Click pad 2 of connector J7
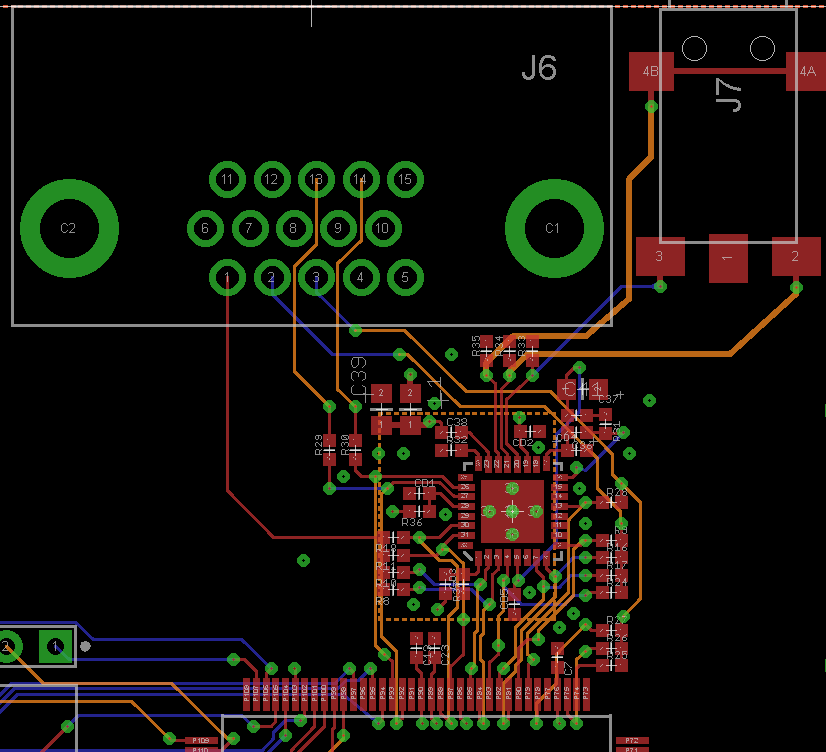Viewport: 826px width, 752px height. (x=795, y=257)
